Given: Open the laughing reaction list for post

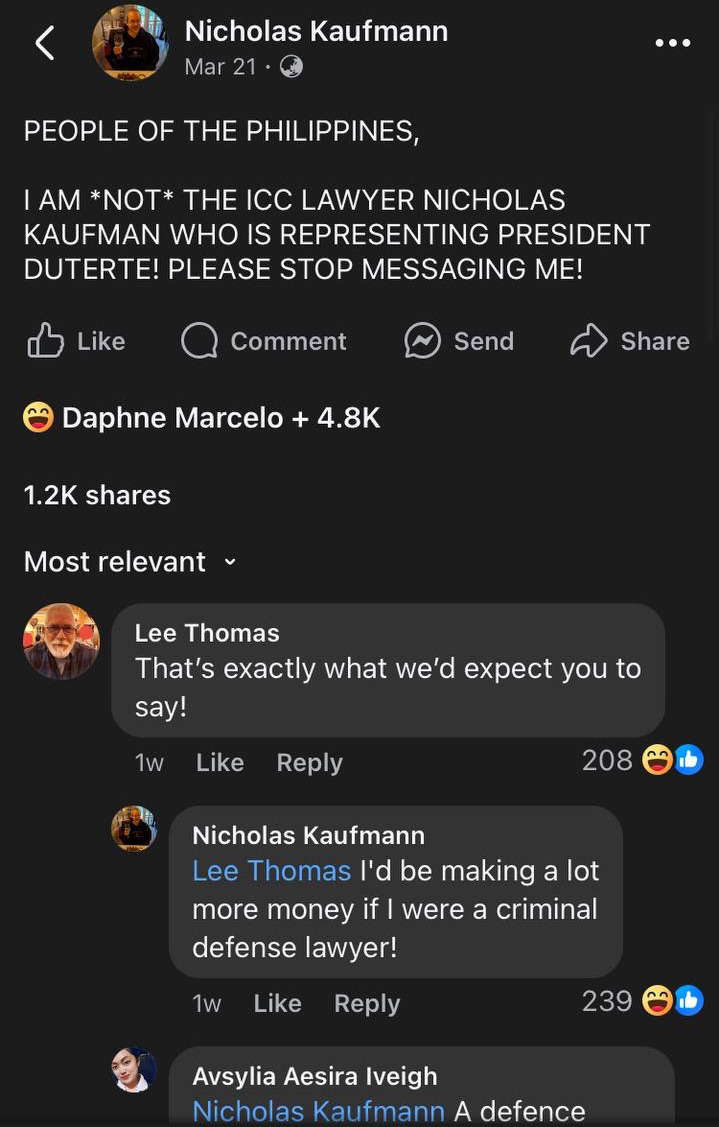Looking at the screenshot, I should (38, 417).
